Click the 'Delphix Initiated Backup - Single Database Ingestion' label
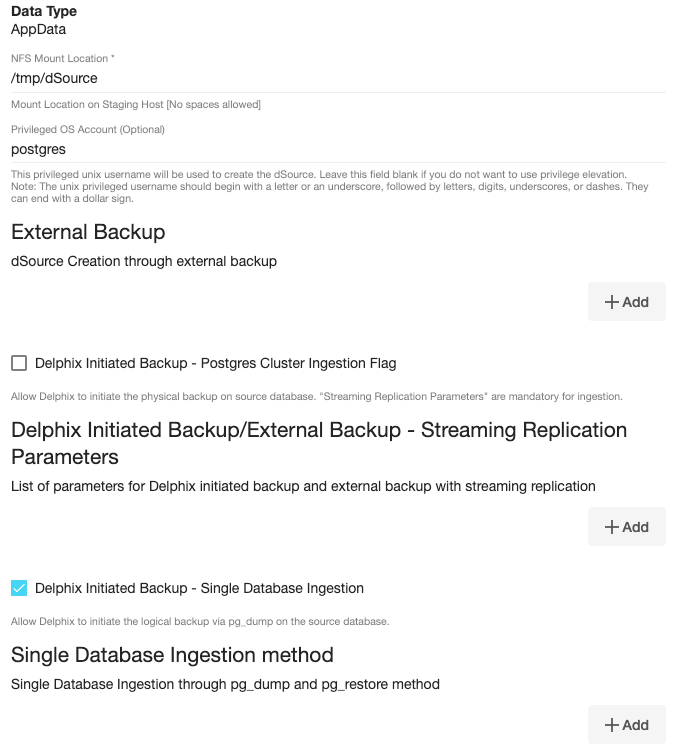The height and width of the screenshot is (752, 674). coord(199,588)
